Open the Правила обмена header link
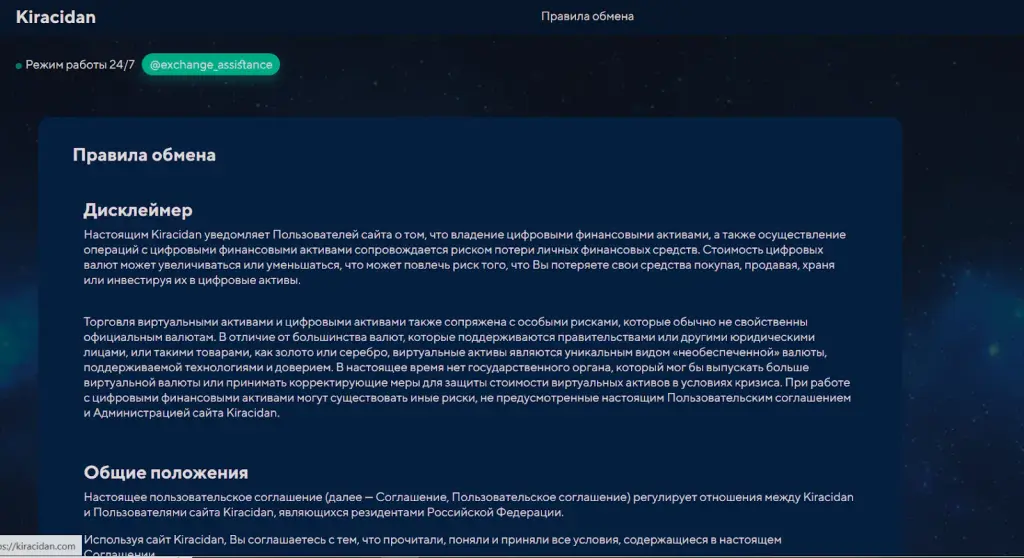The image size is (1024, 558). pos(587,16)
